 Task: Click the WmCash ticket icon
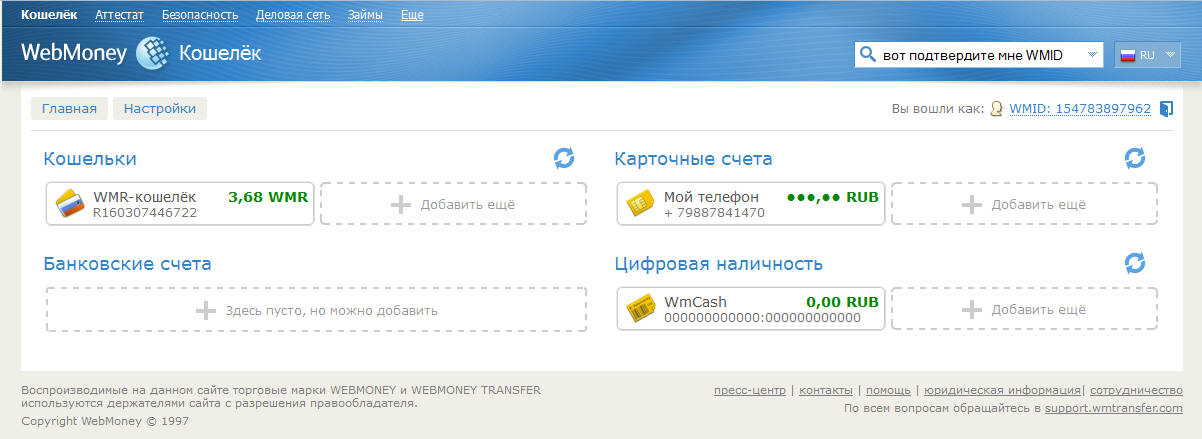tap(640, 309)
